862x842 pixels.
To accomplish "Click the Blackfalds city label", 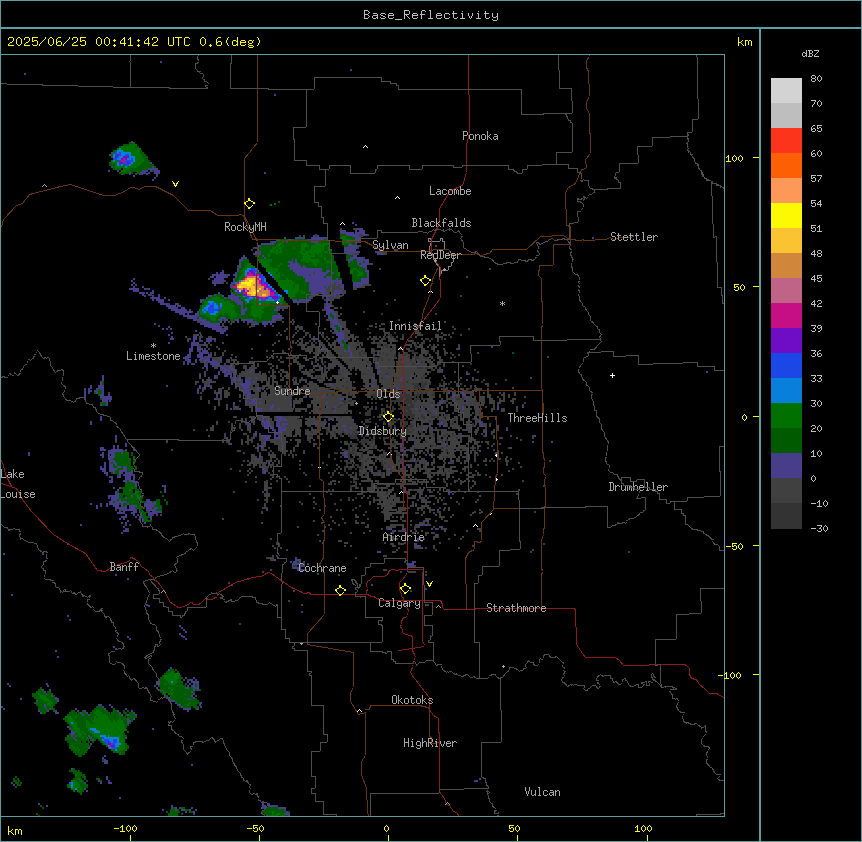I will coord(441,223).
